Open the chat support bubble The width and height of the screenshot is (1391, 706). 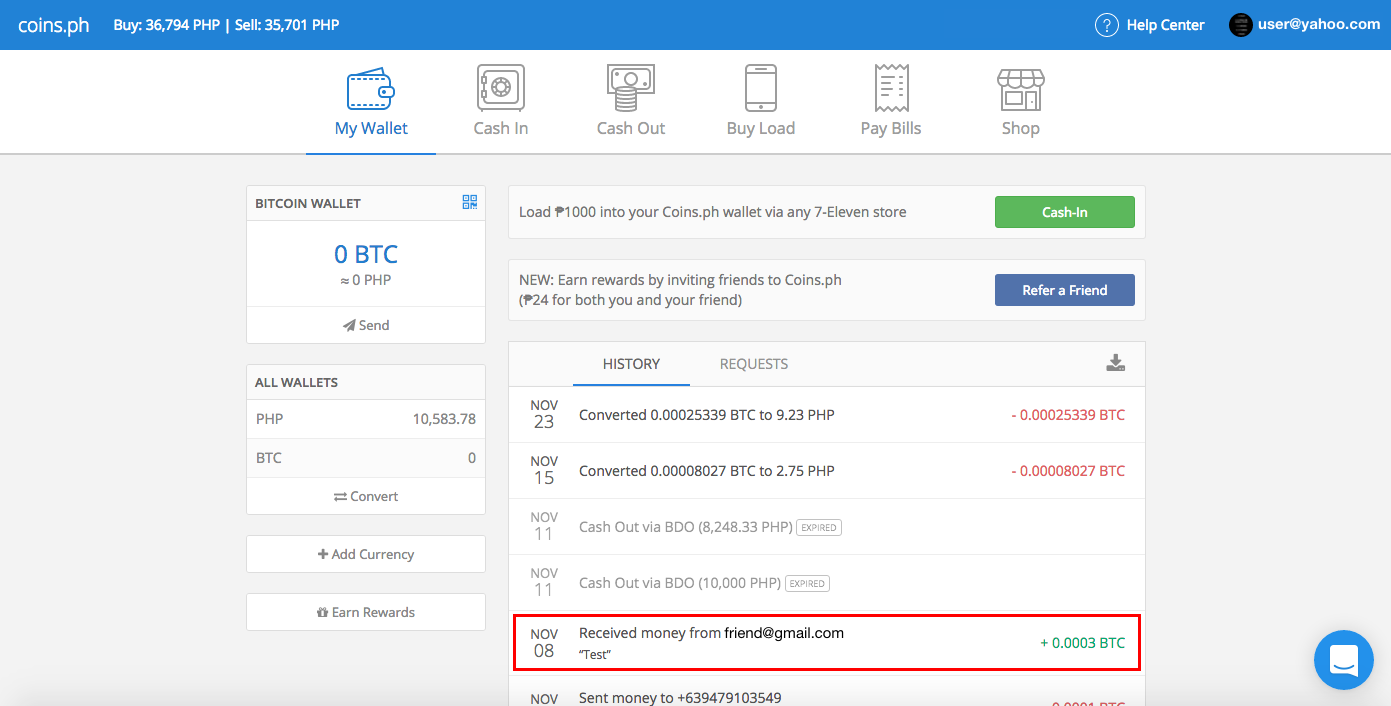(1344, 660)
